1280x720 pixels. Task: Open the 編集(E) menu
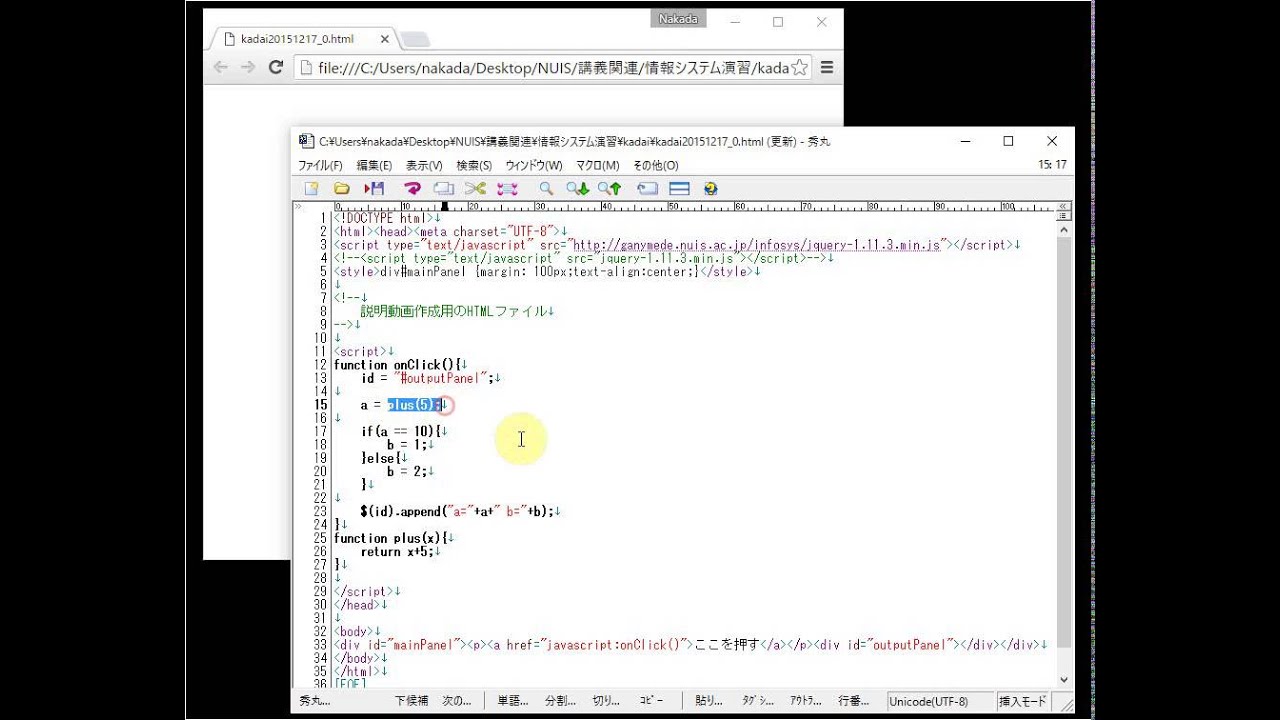[374, 165]
